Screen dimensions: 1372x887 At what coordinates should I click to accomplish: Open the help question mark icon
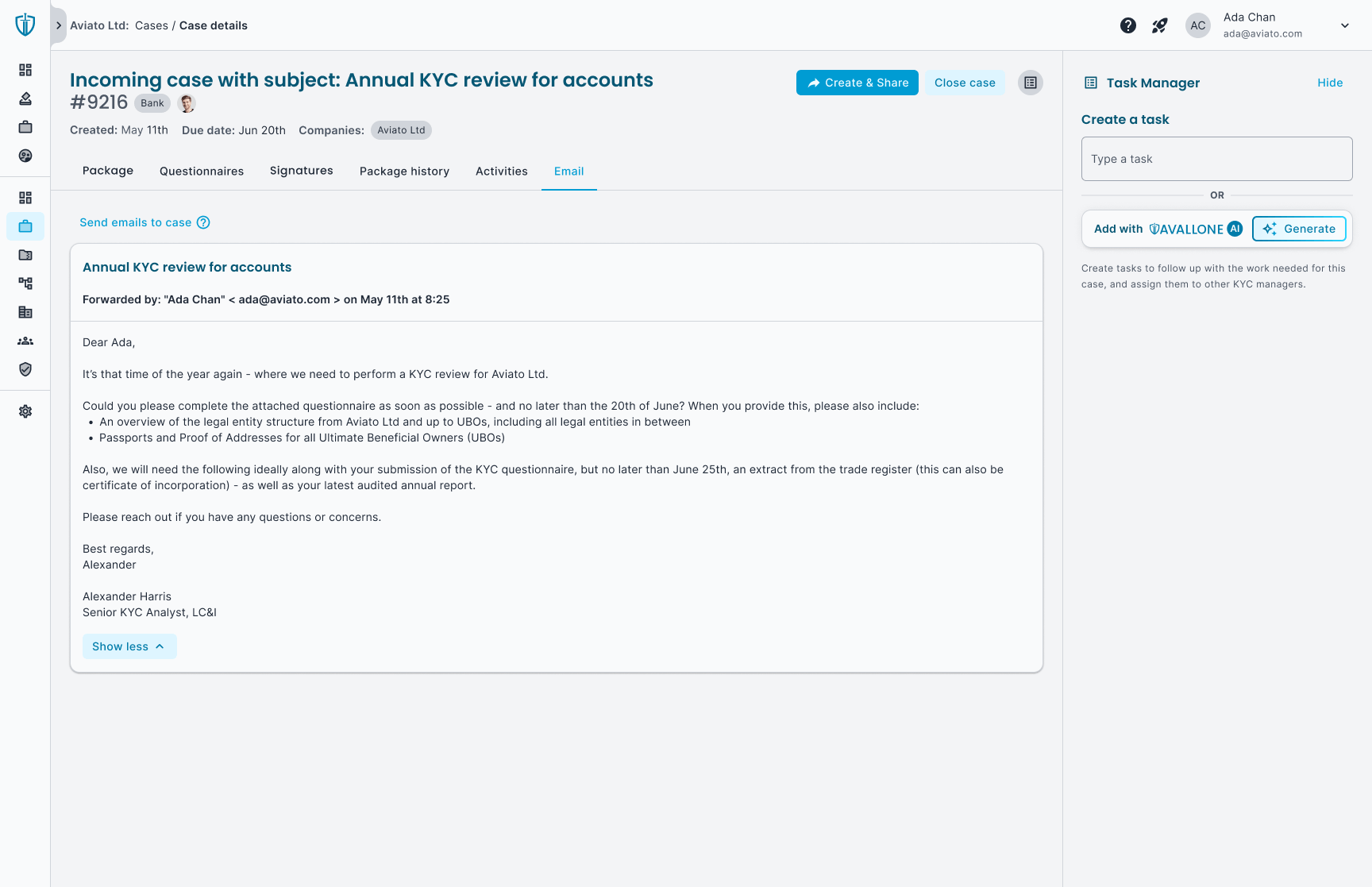[1128, 25]
